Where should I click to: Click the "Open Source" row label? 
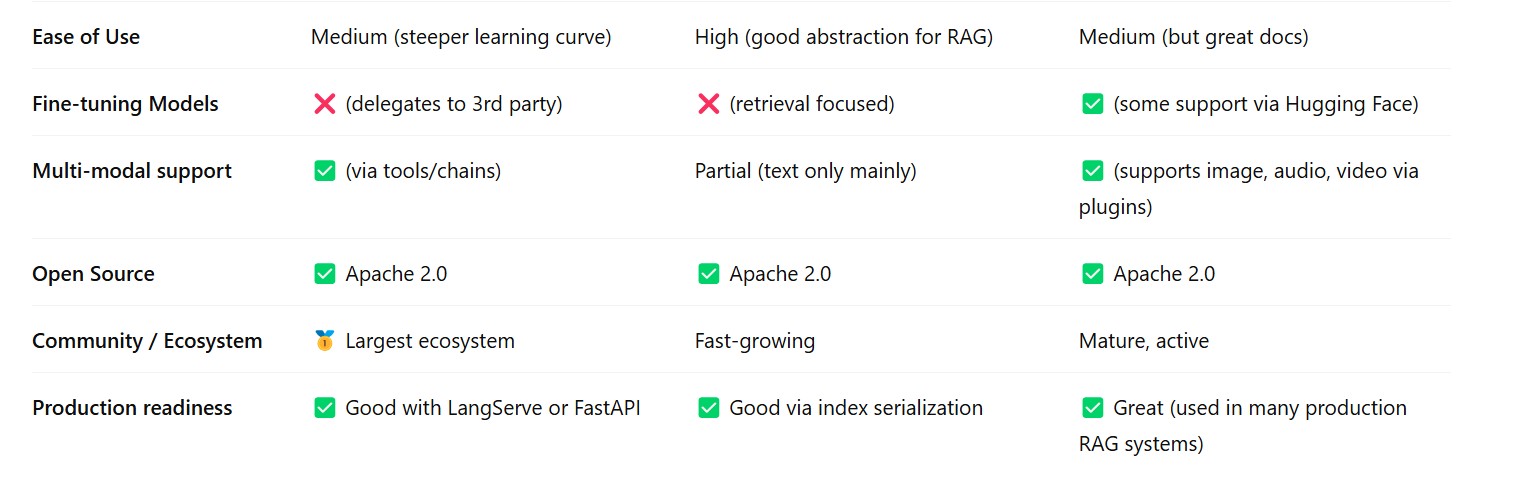tap(93, 274)
